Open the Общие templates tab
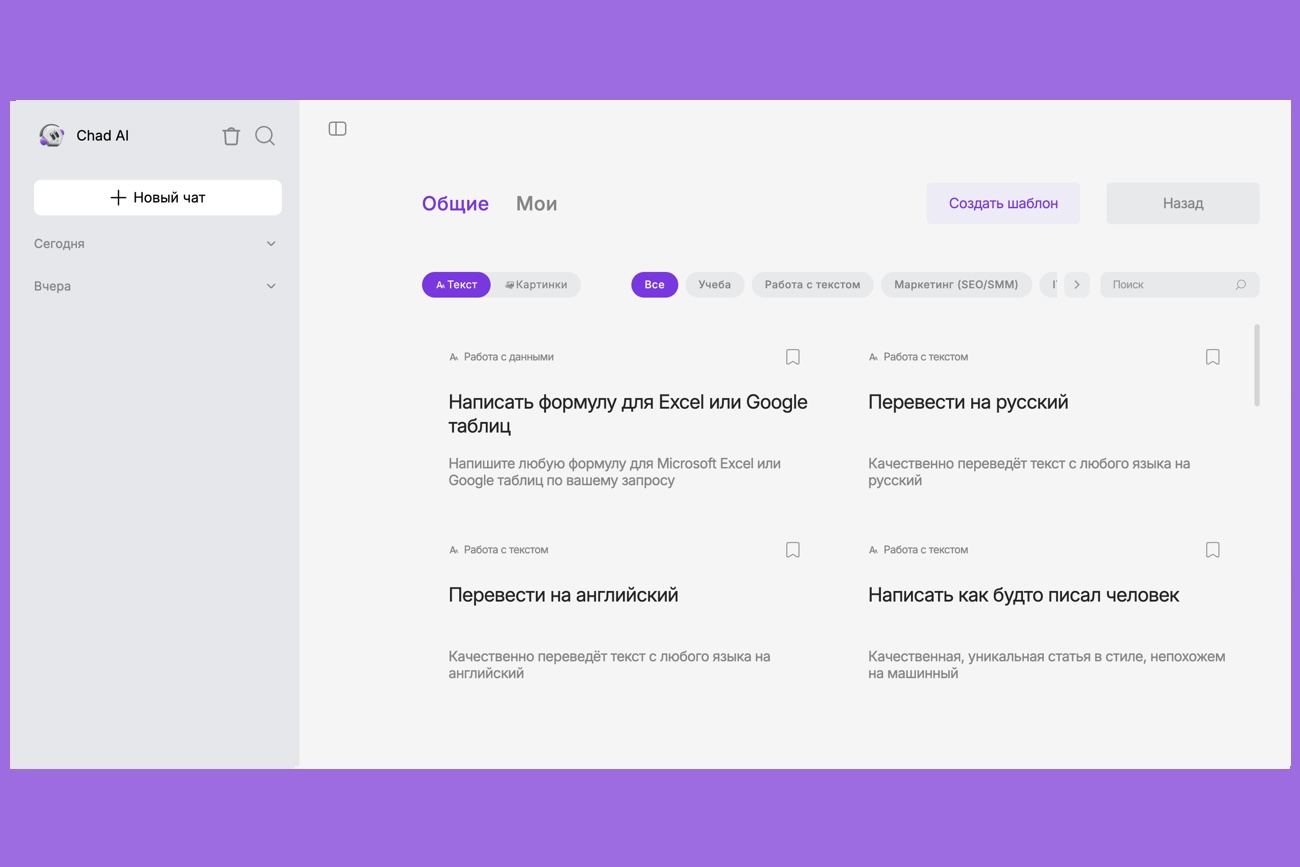 (x=454, y=203)
